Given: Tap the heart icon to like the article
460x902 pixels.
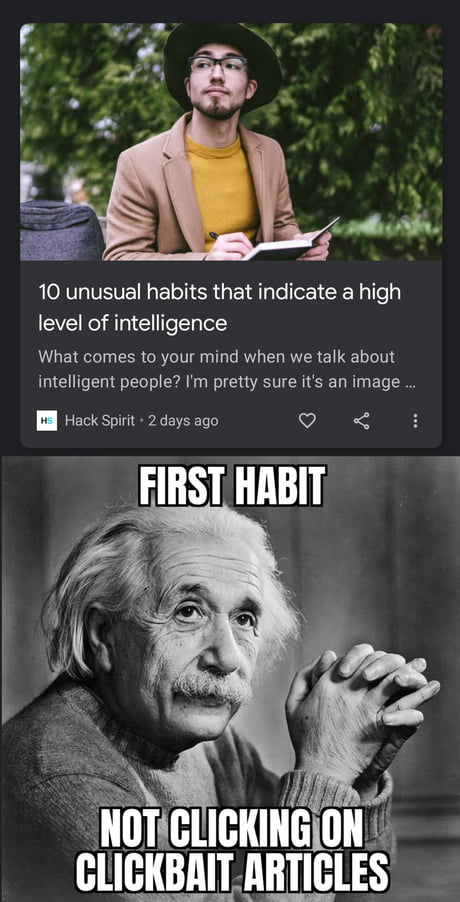Looking at the screenshot, I should coord(308,421).
